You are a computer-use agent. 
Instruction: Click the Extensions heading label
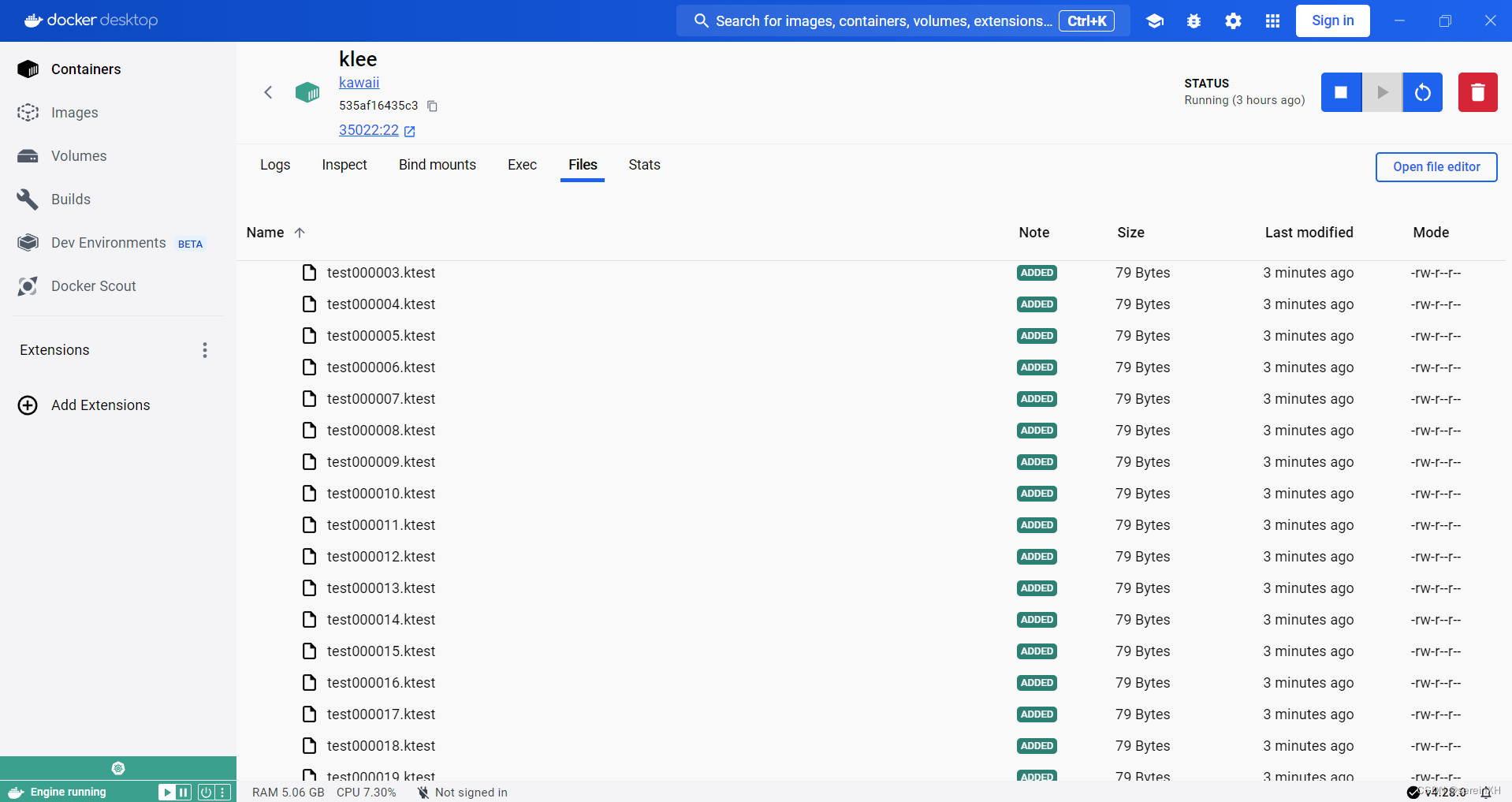54,350
